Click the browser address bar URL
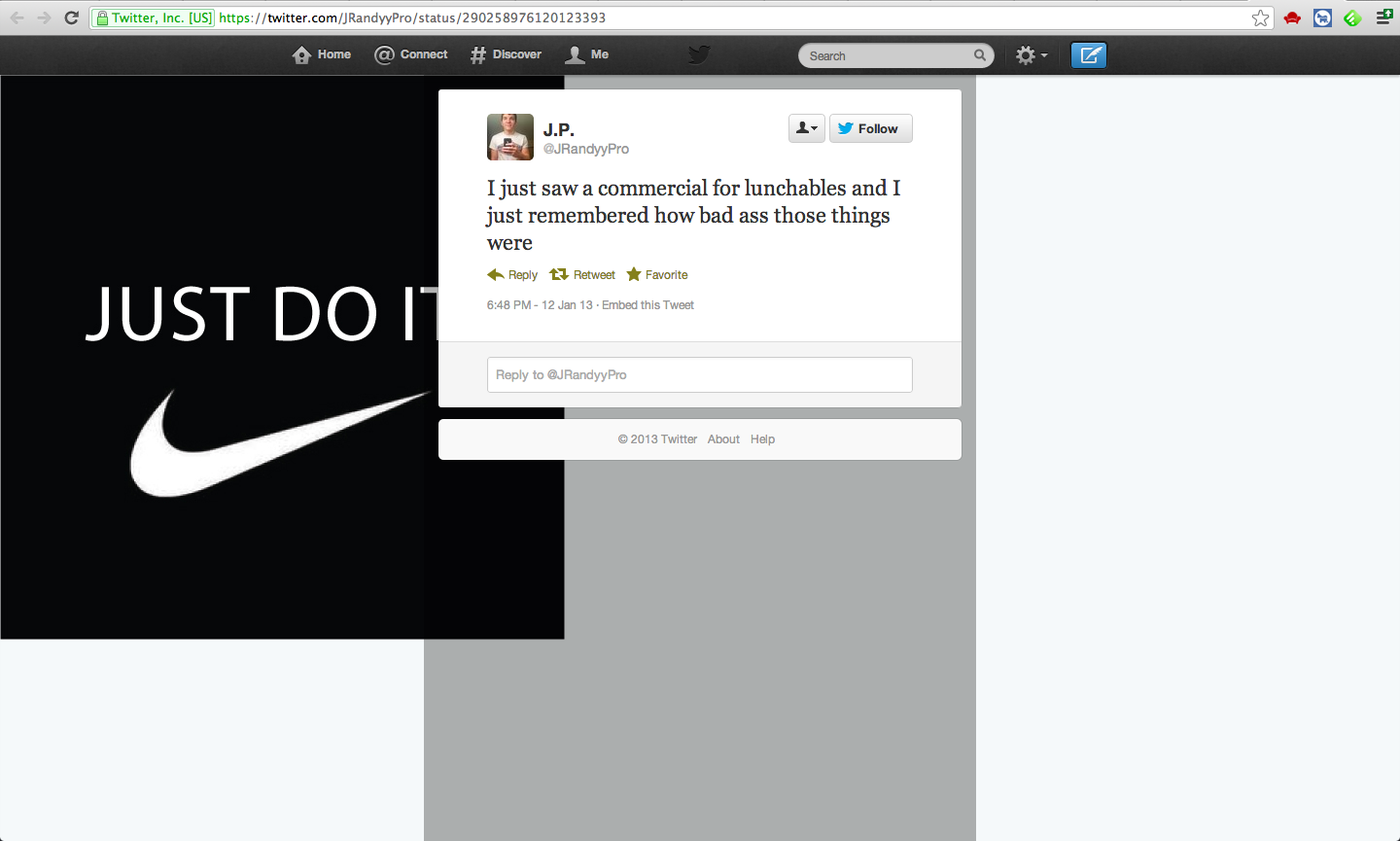This screenshot has height=841, width=1400. (412, 18)
